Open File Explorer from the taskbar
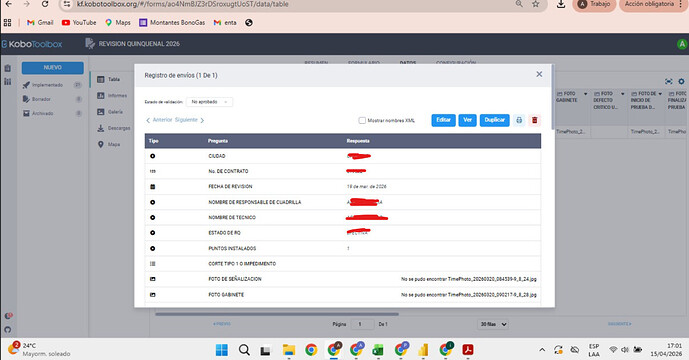This screenshot has height=360, width=689. click(x=289, y=350)
